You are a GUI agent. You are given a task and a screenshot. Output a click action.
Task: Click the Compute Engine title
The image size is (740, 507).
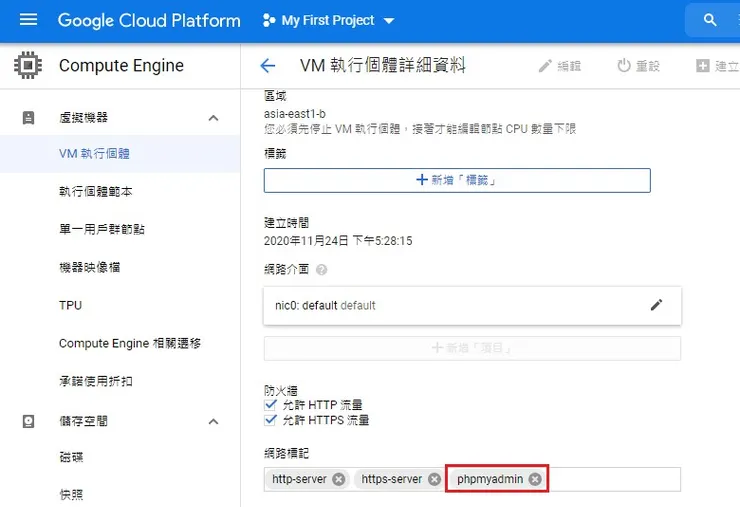tap(121, 65)
